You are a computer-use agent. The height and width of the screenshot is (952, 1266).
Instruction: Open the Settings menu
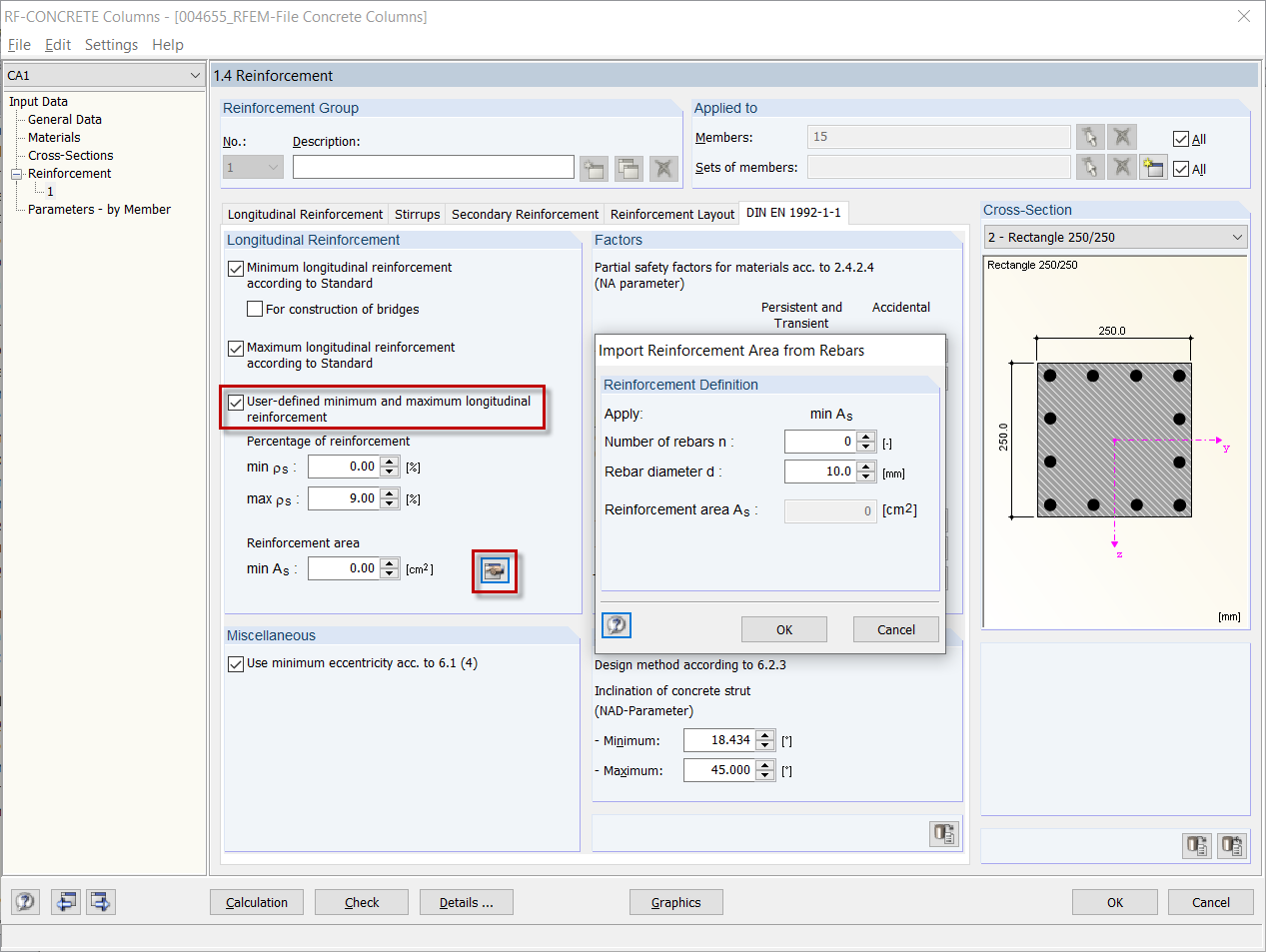[111, 44]
